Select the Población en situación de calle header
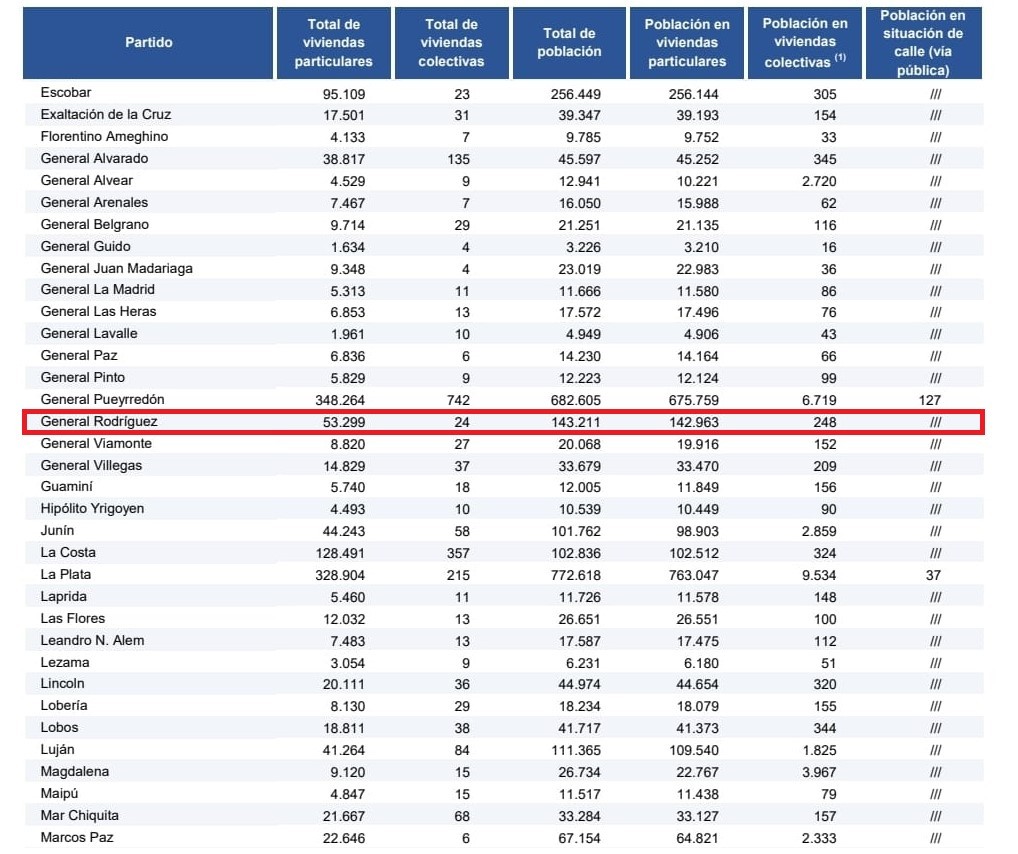This screenshot has height=854, width=1018. (923, 43)
